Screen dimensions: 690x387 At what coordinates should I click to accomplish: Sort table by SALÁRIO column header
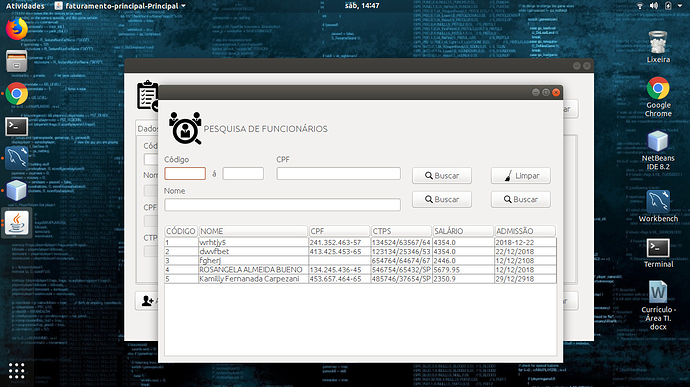462,231
